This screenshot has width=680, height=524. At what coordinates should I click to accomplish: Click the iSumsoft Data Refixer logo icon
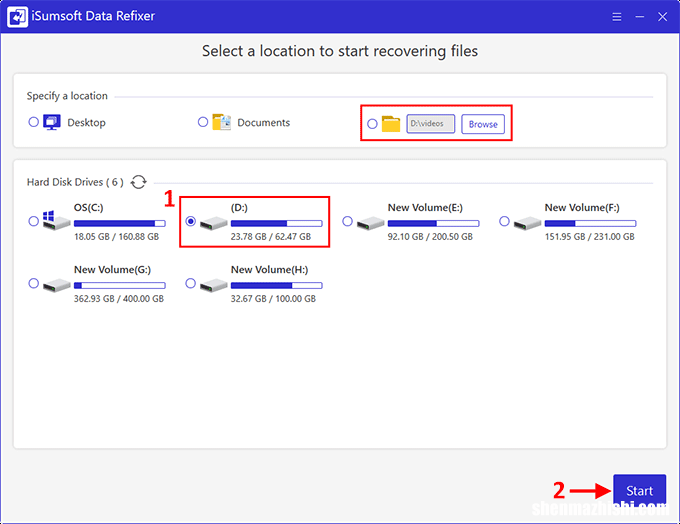(x=17, y=16)
